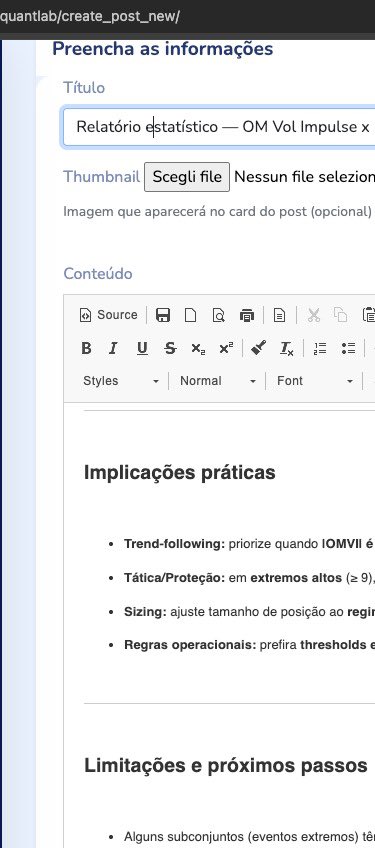Click the New Page icon
This screenshot has width=375, height=848.
point(190,315)
